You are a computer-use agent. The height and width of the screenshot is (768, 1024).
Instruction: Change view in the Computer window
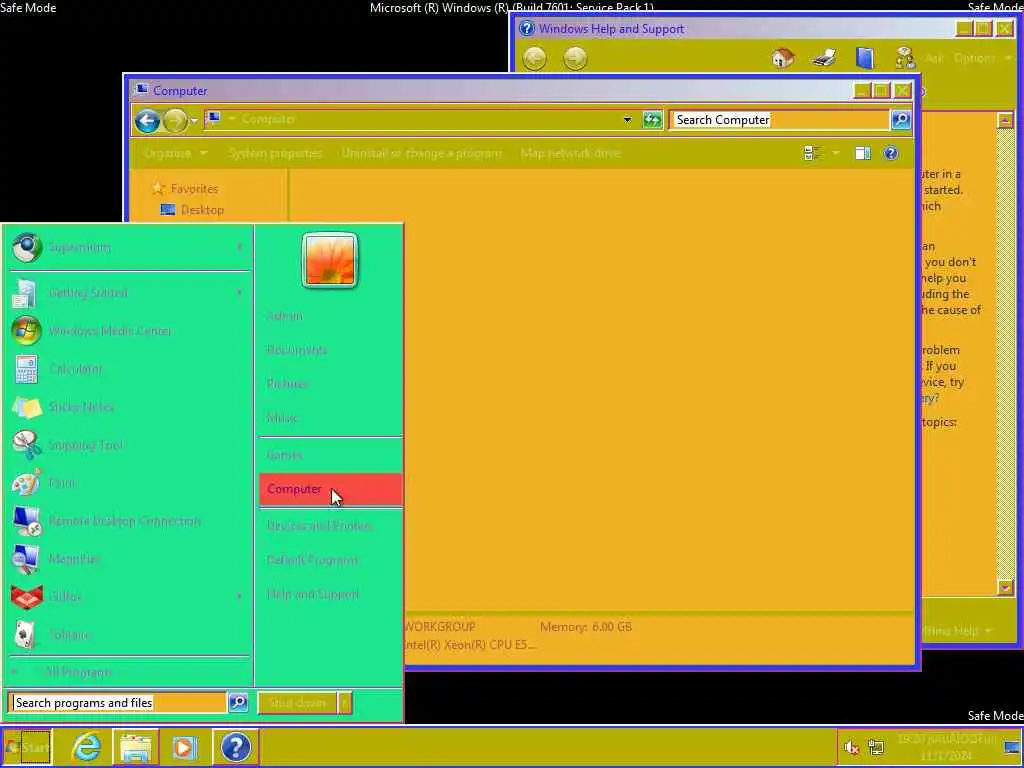click(x=812, y=153)
